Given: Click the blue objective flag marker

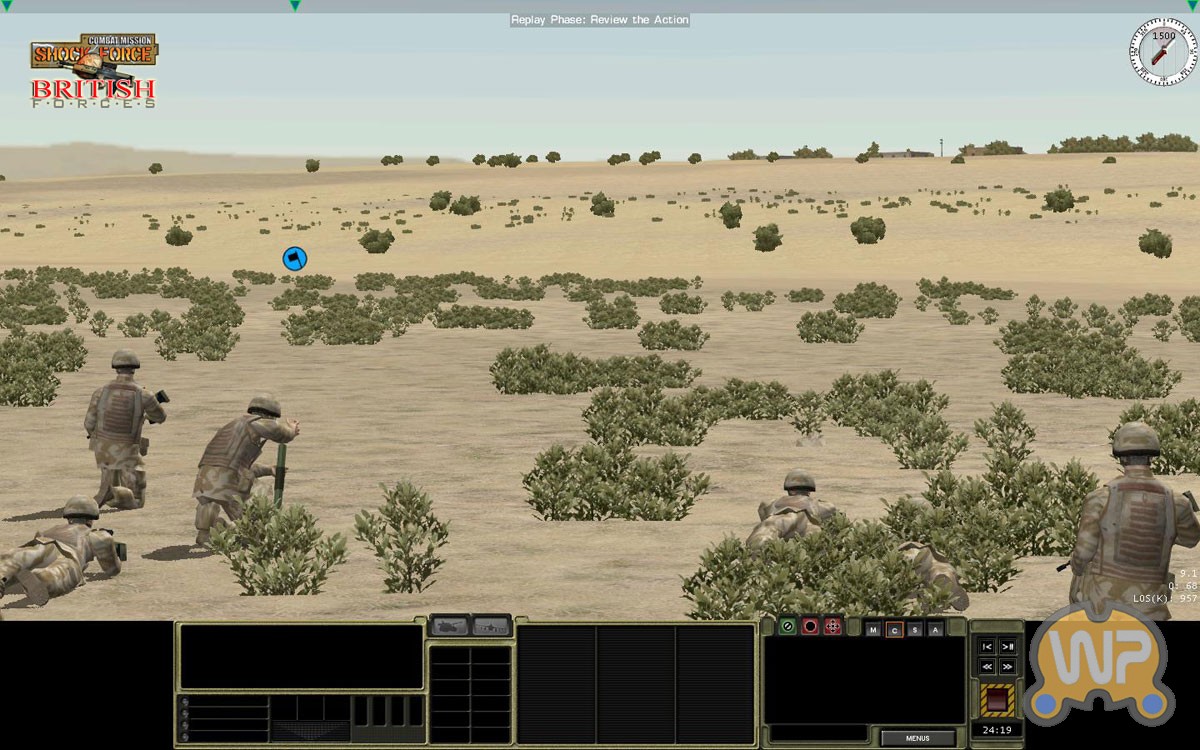Looking at the screenshot, I should (x=294, y=259).
